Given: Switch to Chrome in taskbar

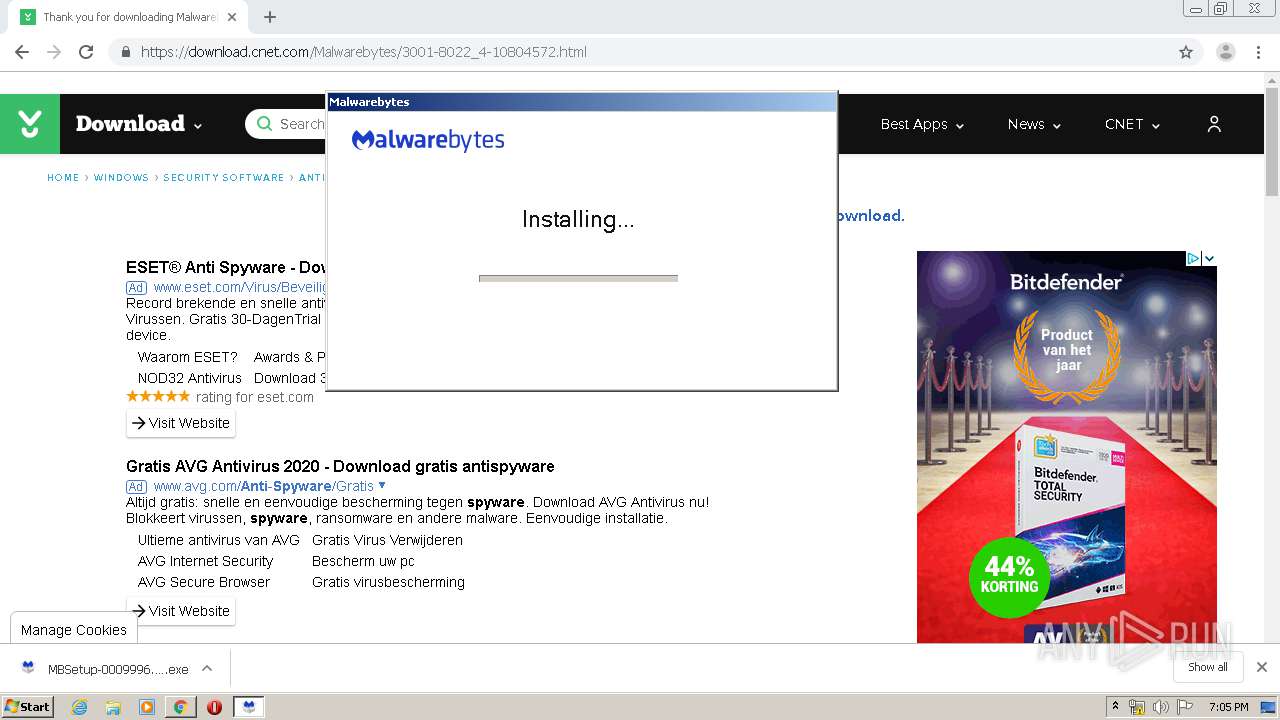Looking at the screenshot, I should (180, 707).
